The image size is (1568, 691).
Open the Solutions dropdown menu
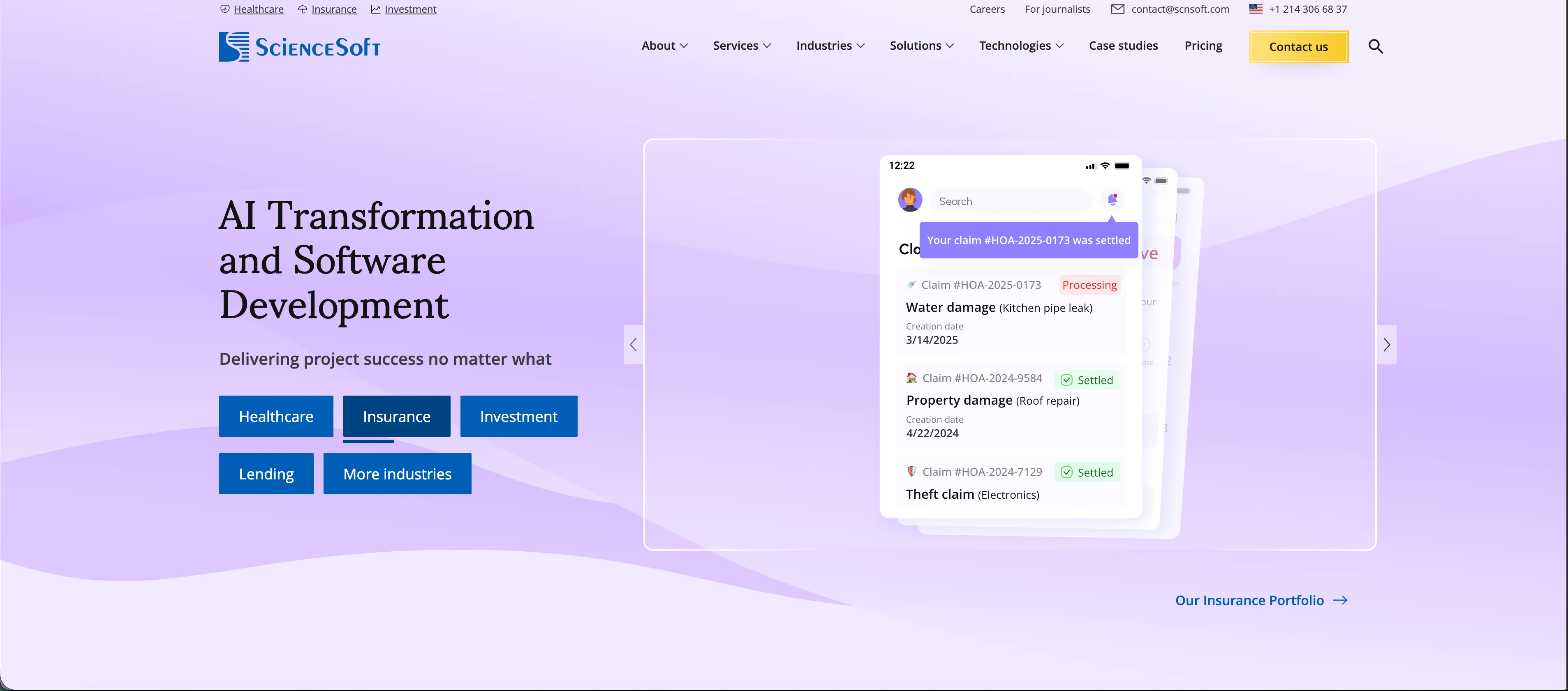click(x=922, y=46)
